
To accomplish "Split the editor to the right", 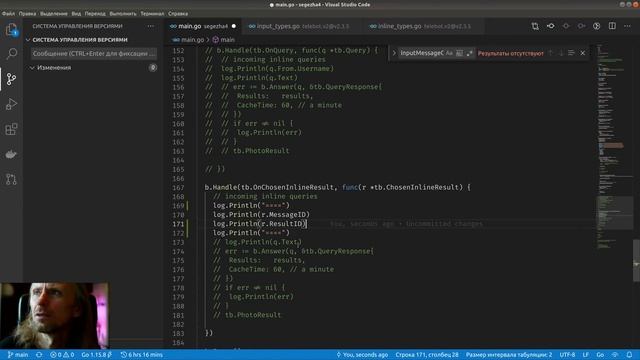I will (612, 26).
